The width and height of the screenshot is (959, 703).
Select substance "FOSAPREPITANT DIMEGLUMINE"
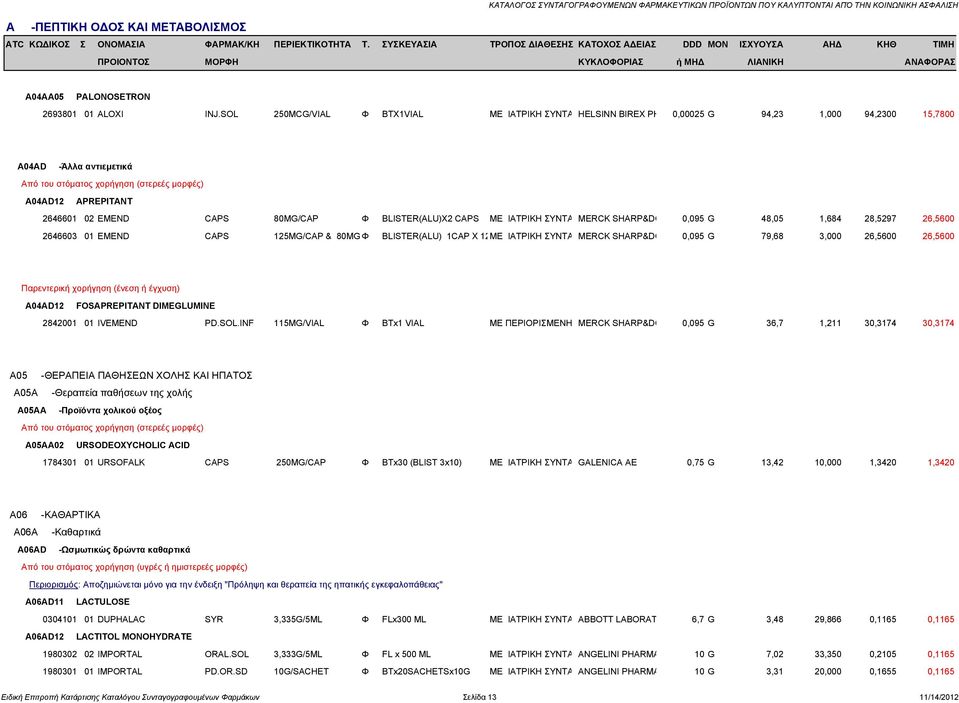[x=146, y=306]
